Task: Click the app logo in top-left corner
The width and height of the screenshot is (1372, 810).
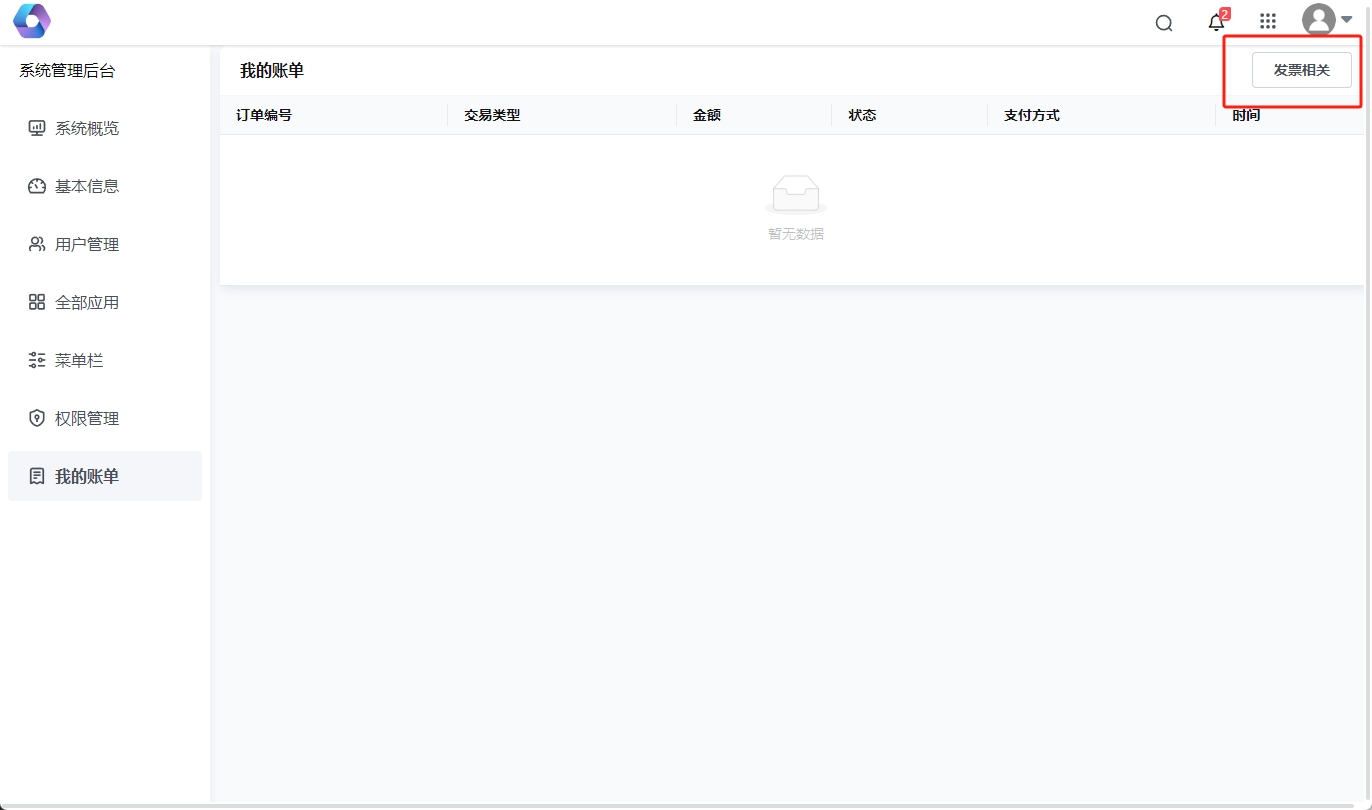Action: (31, 21)
